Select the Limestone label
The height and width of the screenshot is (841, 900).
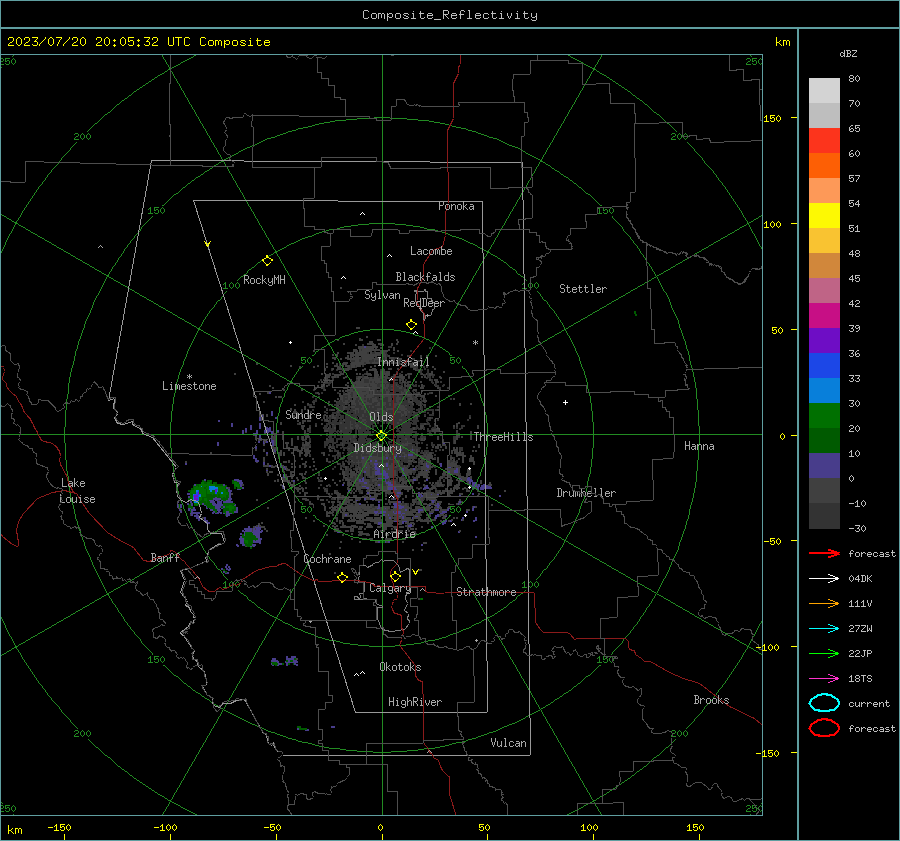pyautogui.click(x=189, y=386)
